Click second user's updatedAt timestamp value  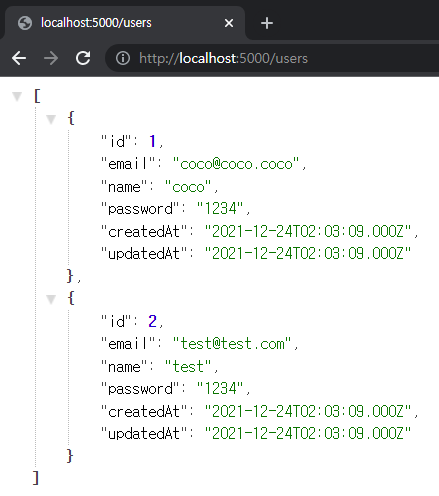[308, 434]
